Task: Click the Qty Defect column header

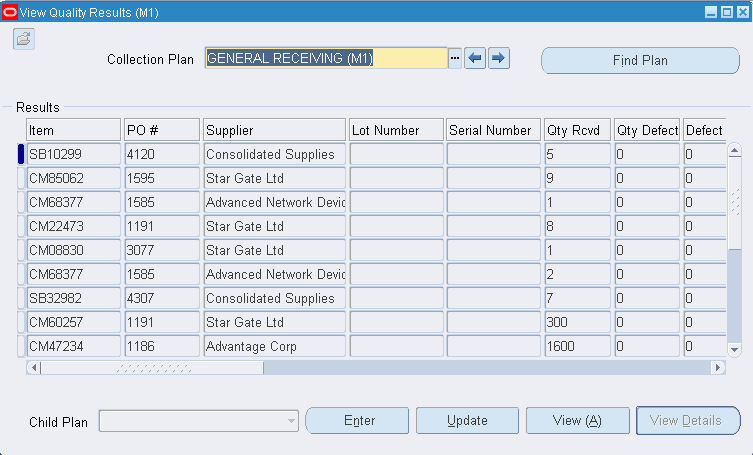Action: click(x=647, y=130)
